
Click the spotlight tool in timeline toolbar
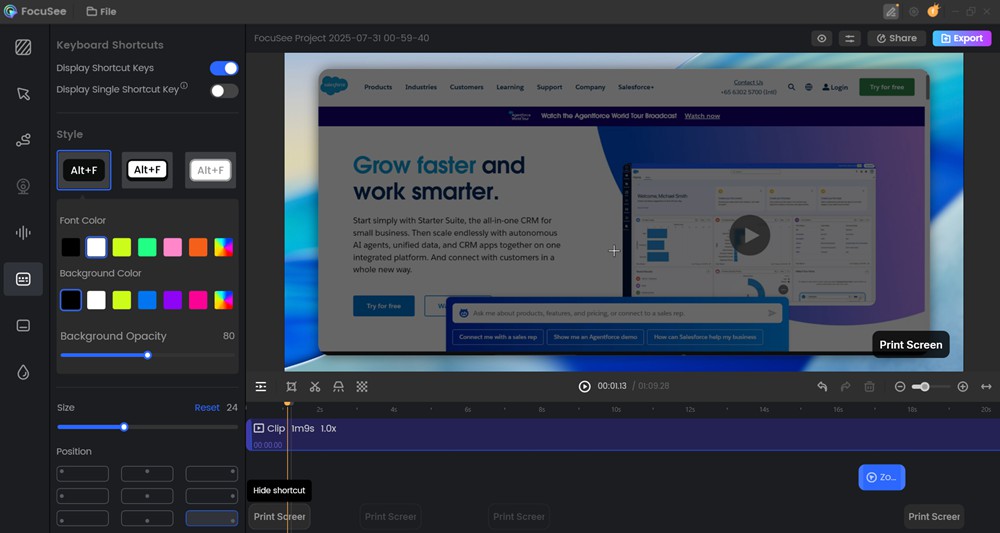coord(339,386)
